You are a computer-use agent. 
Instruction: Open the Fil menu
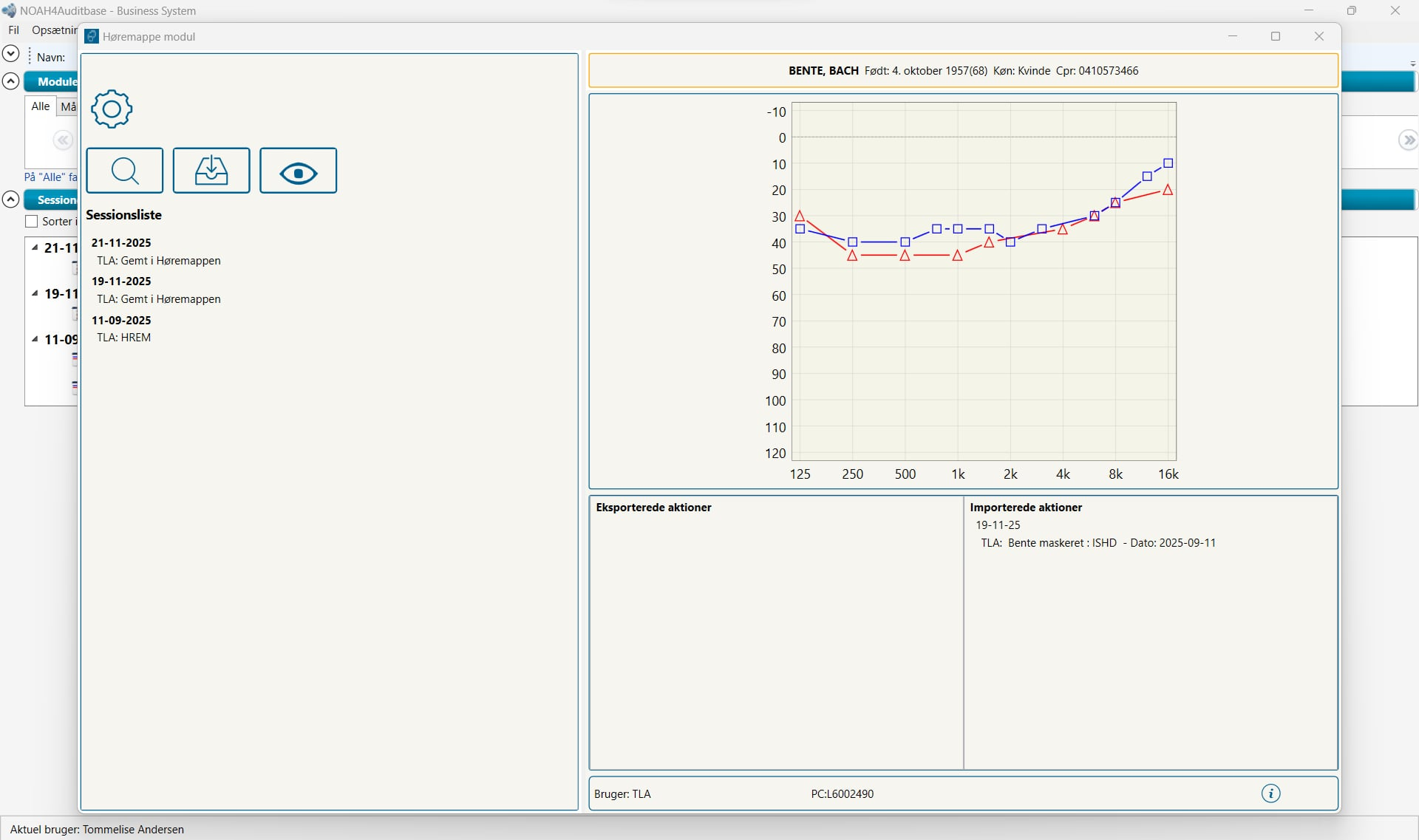click(x=13, y=30)
